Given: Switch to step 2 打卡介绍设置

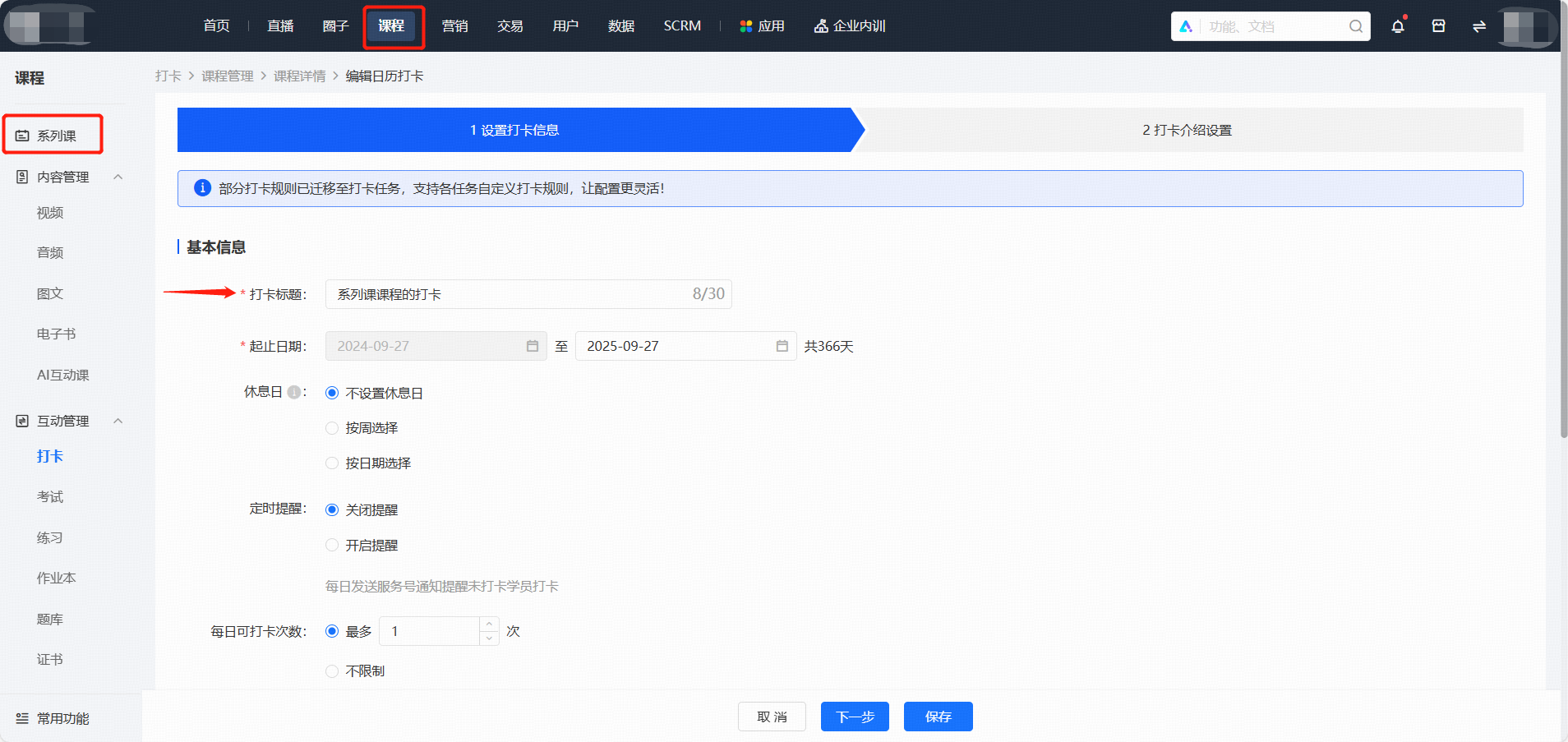Looking at the screenshot, I should (x=1187, y=130).
